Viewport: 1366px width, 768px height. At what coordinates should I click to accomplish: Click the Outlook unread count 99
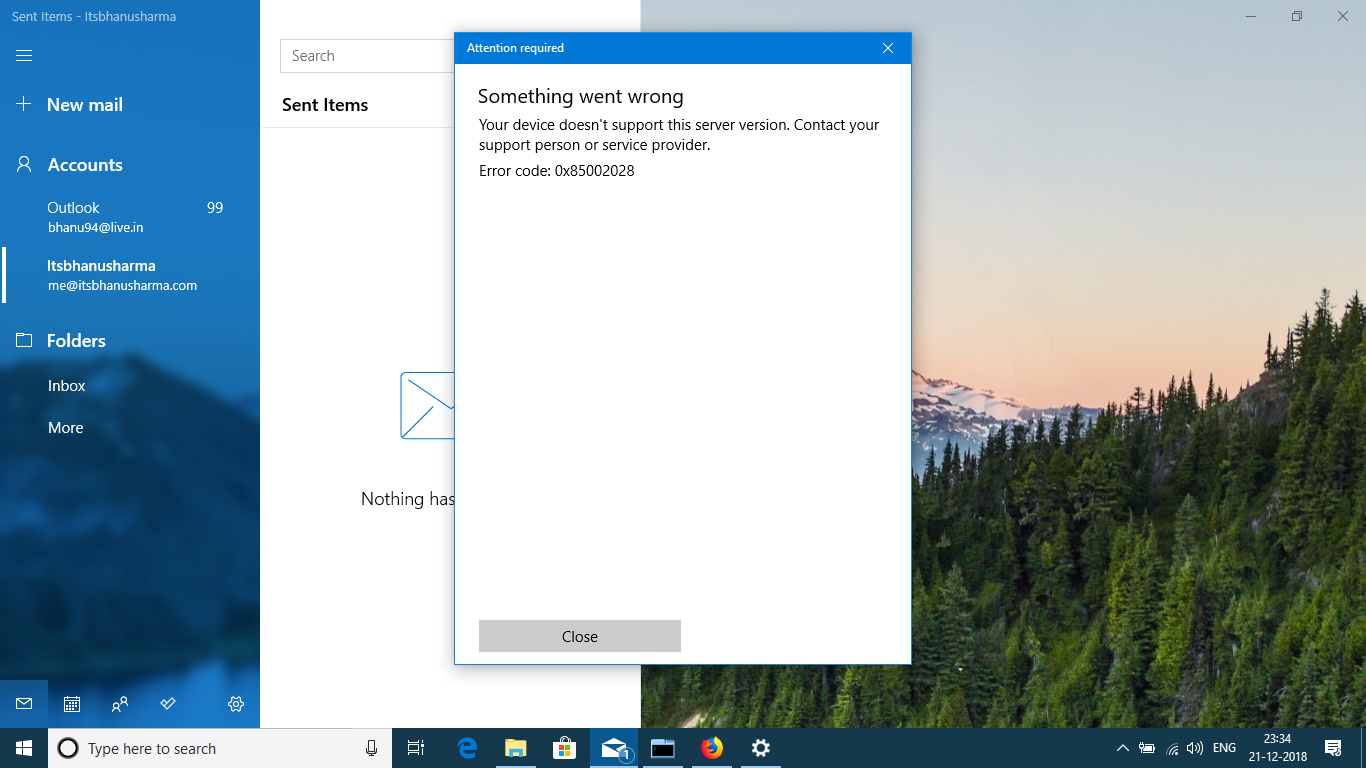[x=215, y=208]
